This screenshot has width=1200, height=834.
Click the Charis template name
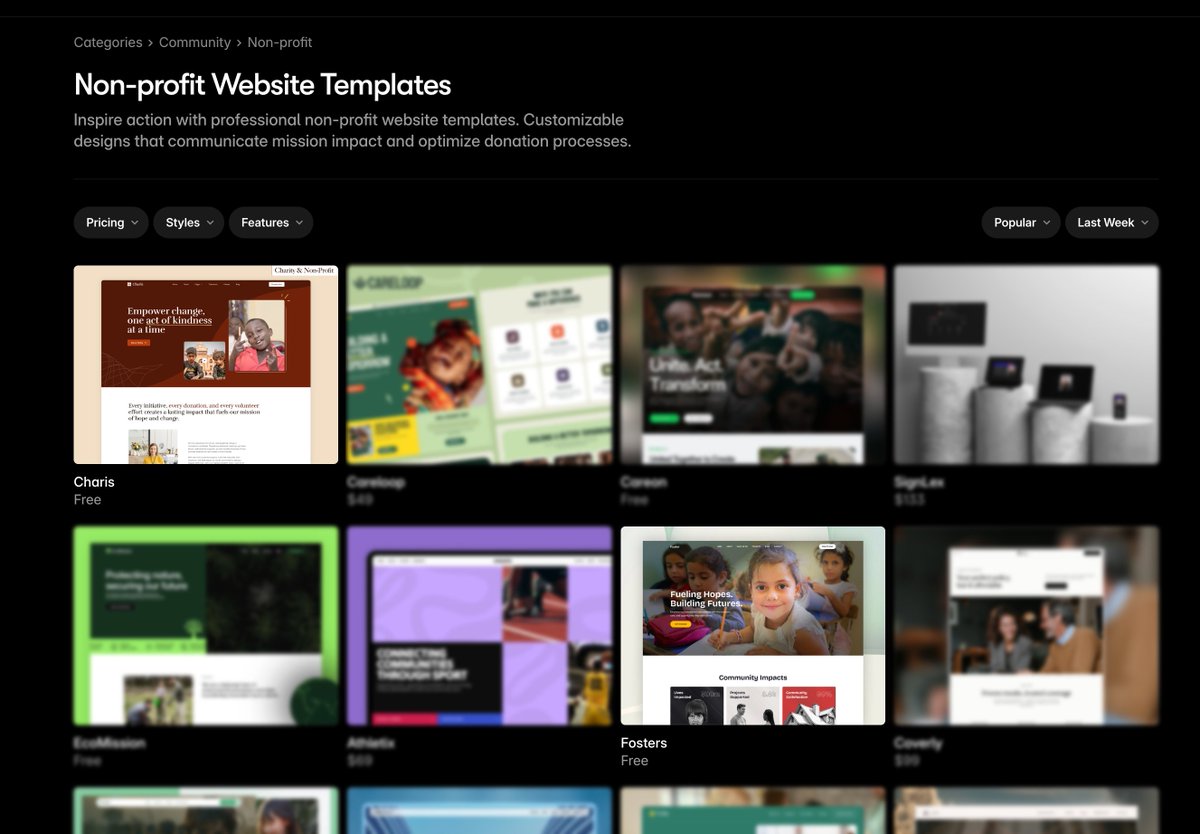94,482
